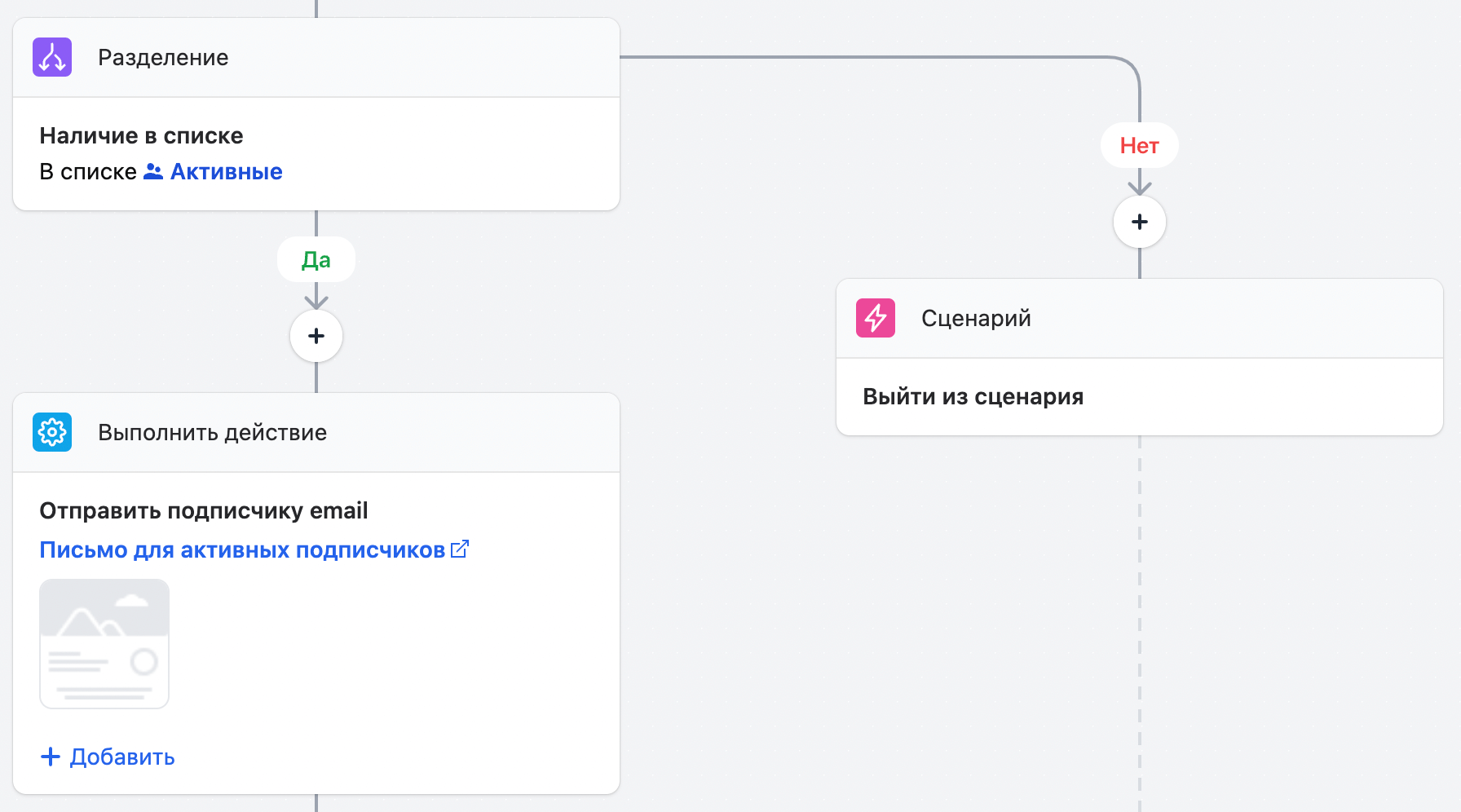The image size is (1461, 812).
Task: Select the Да branch label
Action: (316, 259)
